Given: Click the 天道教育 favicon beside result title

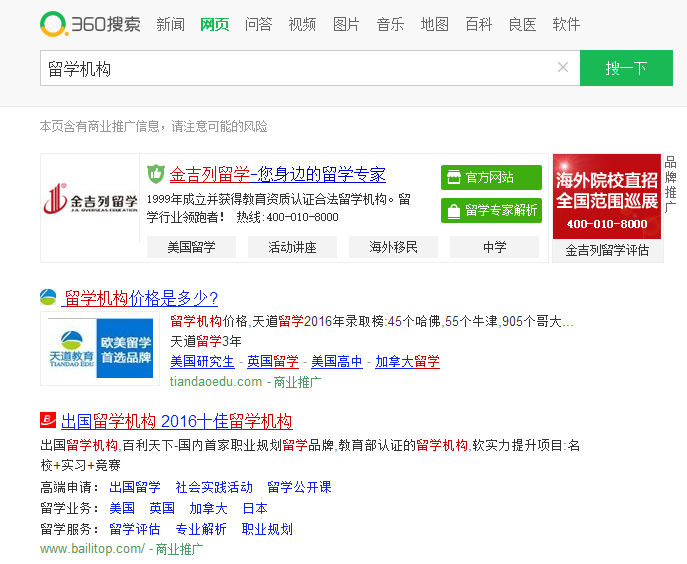Looking at the screenshot, I should tap(48, 297).
